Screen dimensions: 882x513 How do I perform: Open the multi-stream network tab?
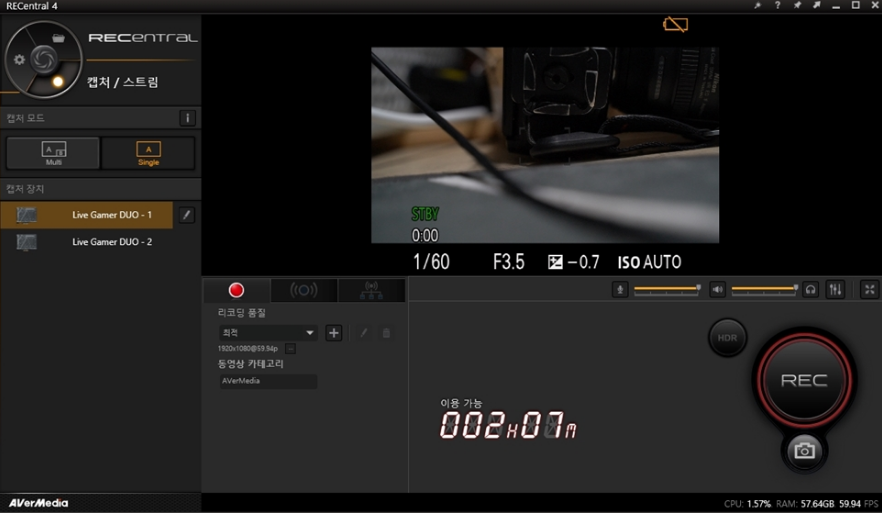click(x=371, y=290)
